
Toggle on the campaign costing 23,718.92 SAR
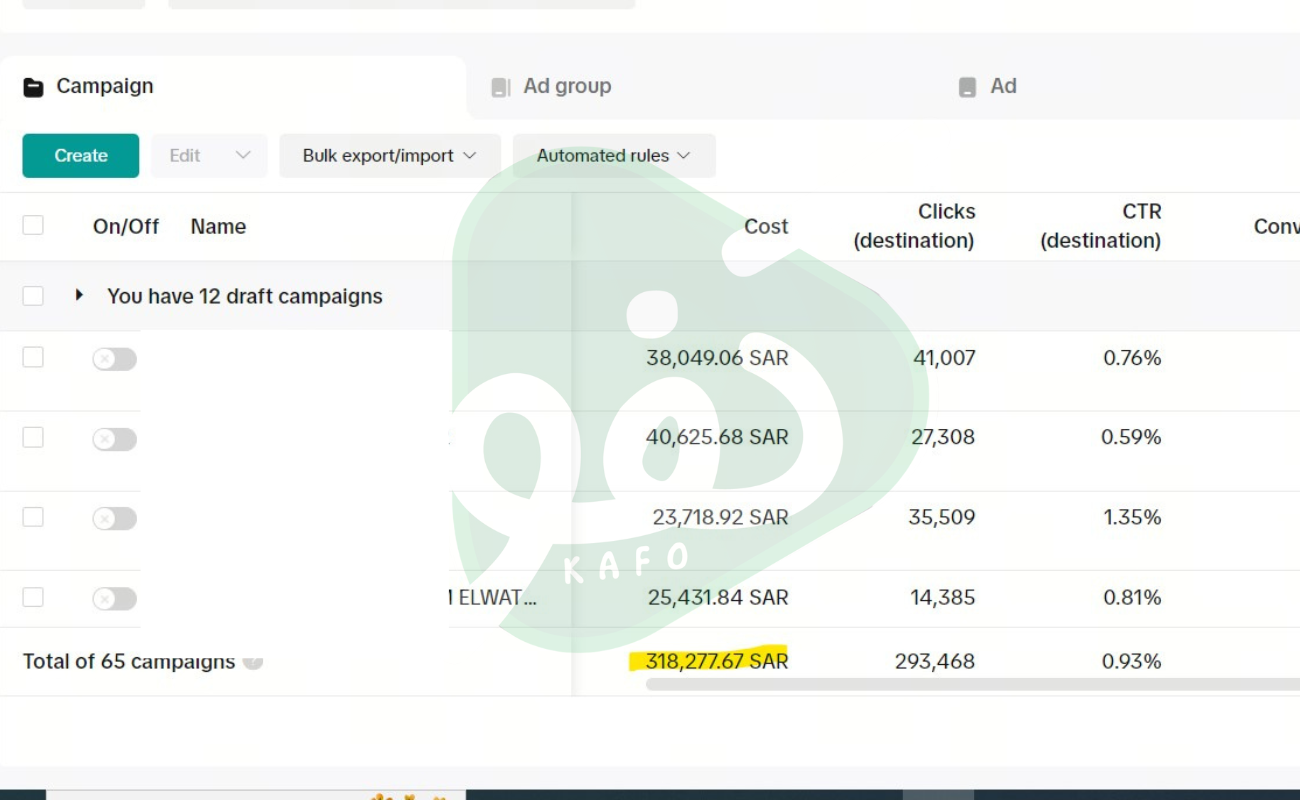pos(114,518)
